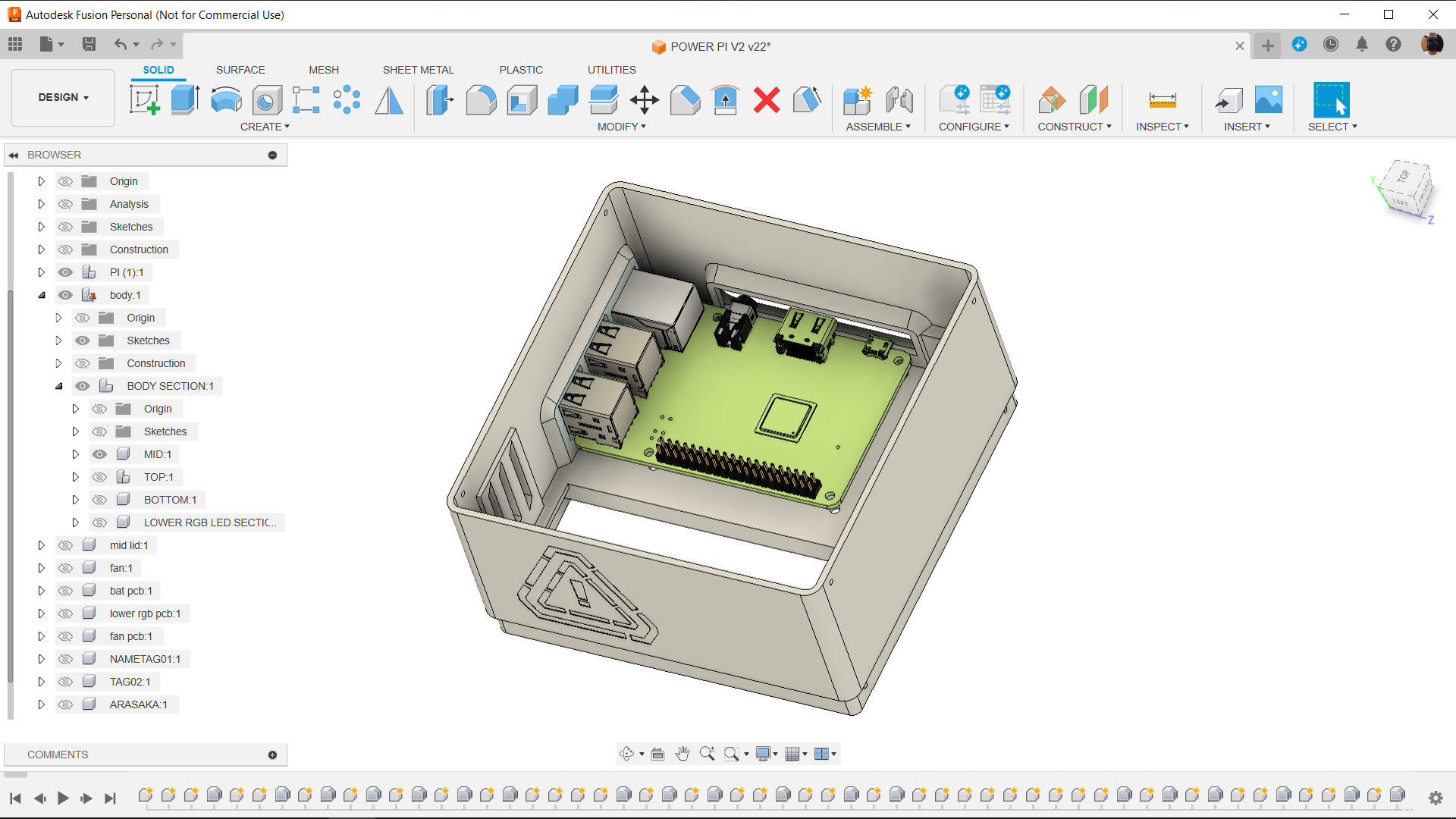The width and height of the screenshot is (1456, 819).
Task: Expand the ARASAKA:1 component
Action: click(x=42, y=704)
